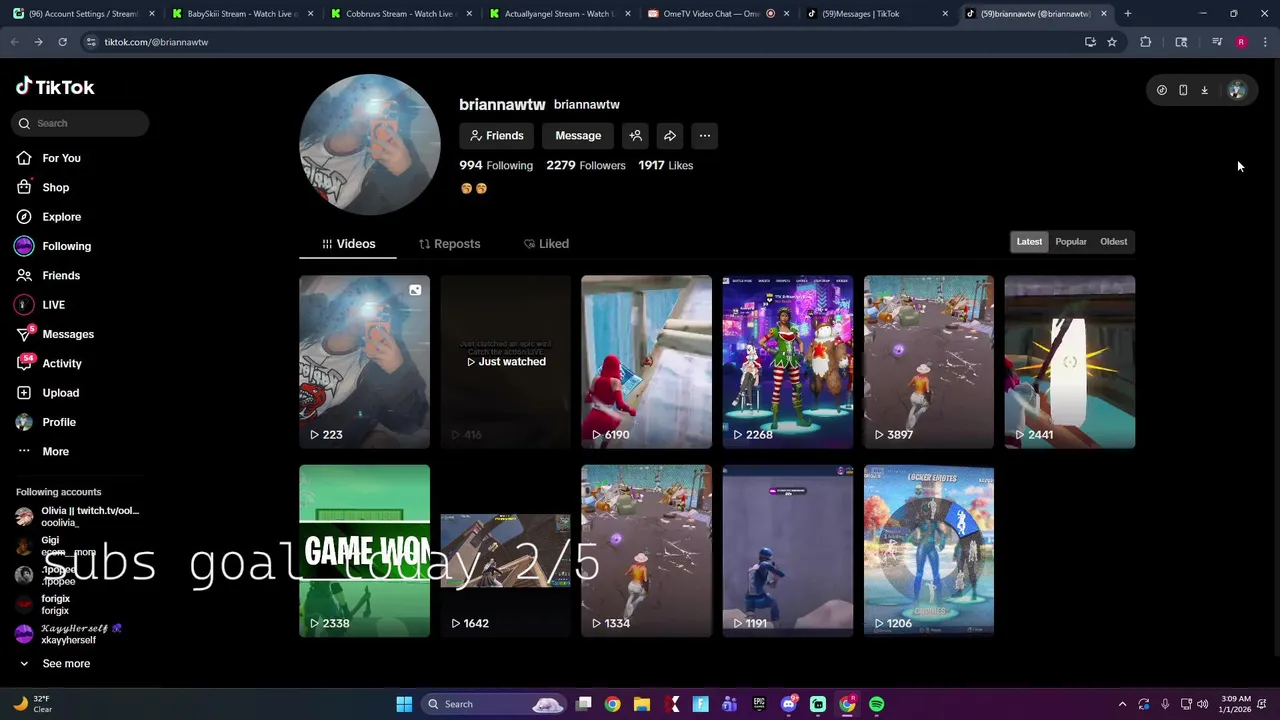Switch to Messages | TikTok browser tab
1280x720 pixels.
878,14
